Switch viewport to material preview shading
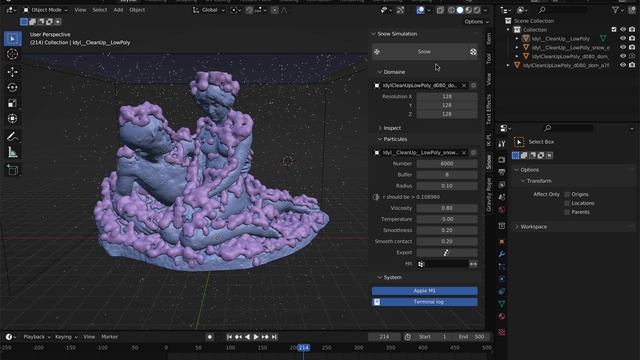Screen dimensions: 640x360 click(469, 10)
